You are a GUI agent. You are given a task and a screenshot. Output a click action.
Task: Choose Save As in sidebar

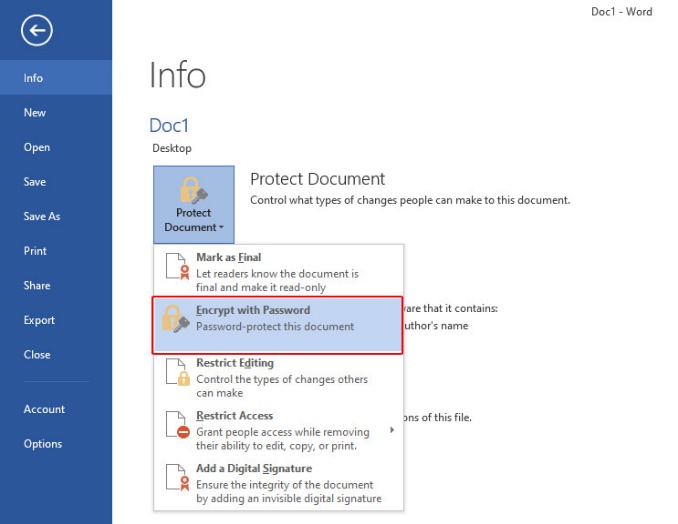tap(56, 216)
